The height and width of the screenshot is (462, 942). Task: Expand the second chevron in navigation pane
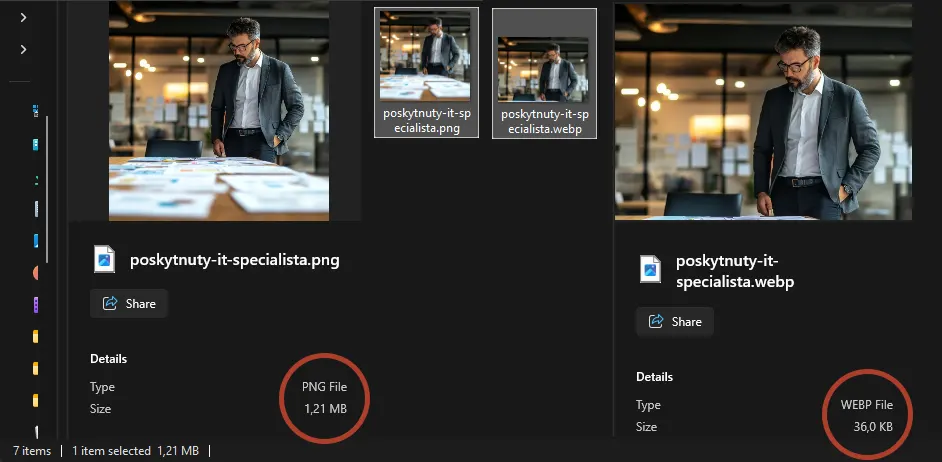23,49
